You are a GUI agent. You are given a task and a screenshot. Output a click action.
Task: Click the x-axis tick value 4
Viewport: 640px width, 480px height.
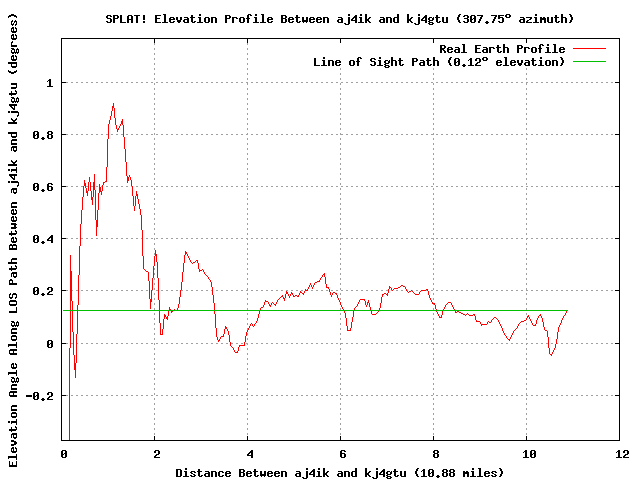[x=250, y=454]
